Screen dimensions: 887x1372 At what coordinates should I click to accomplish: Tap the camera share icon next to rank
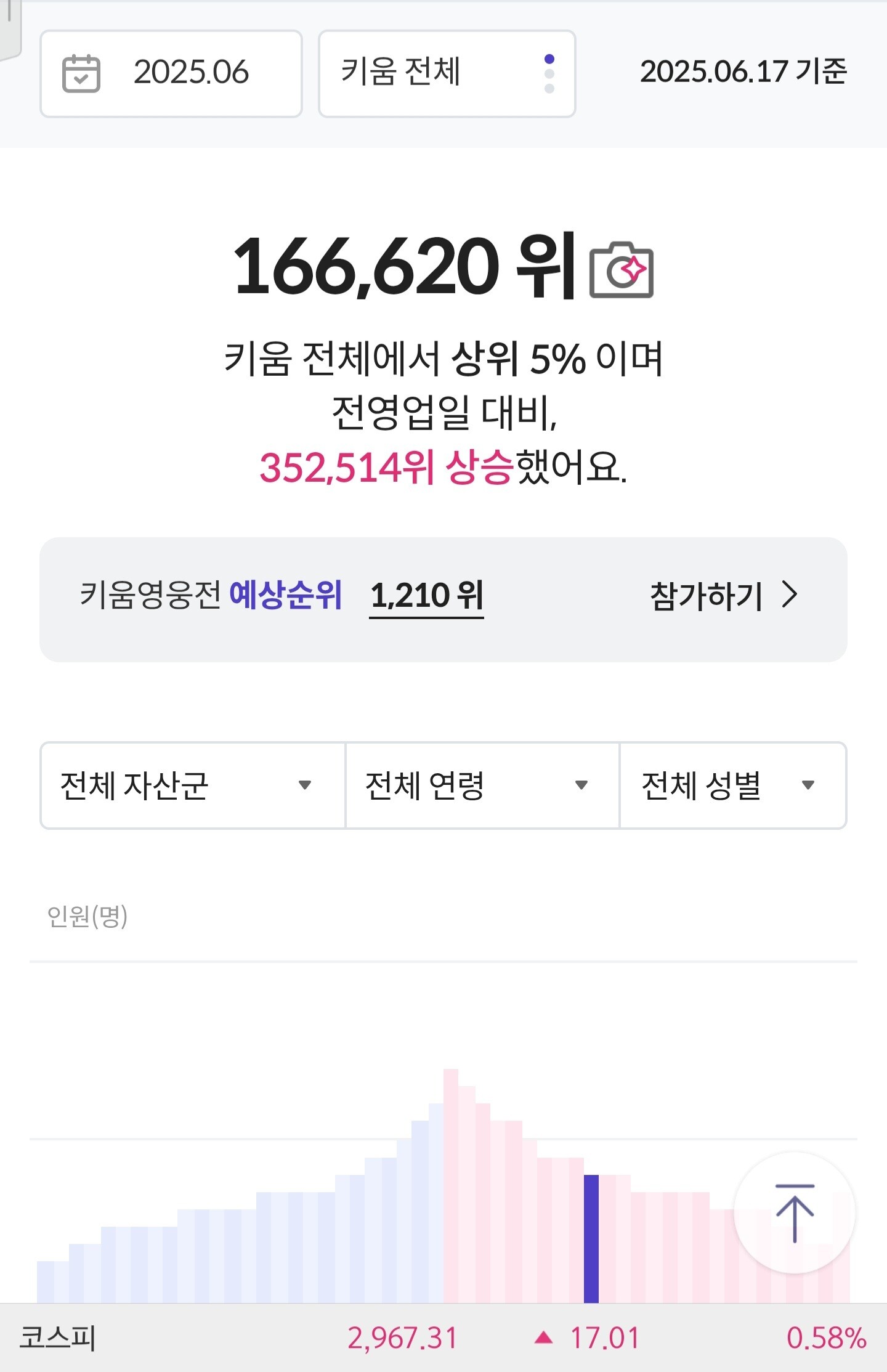pyautogui.click(x=621, y=270)
